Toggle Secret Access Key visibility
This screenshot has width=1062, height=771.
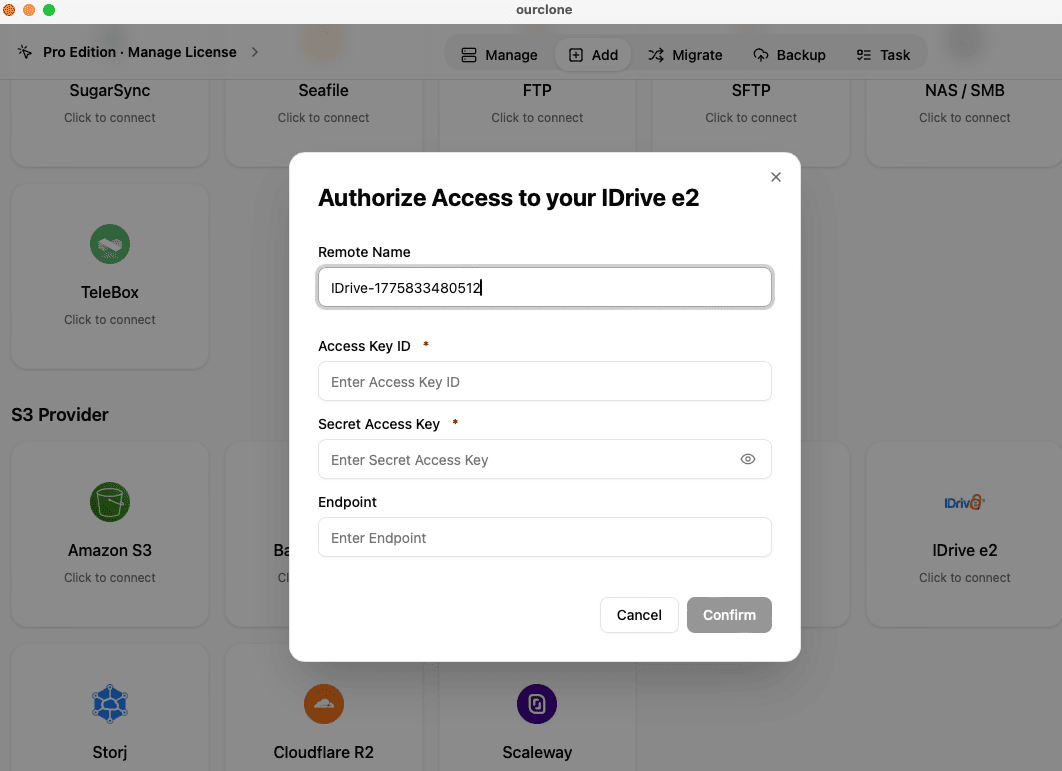click(x=747, y=459)
